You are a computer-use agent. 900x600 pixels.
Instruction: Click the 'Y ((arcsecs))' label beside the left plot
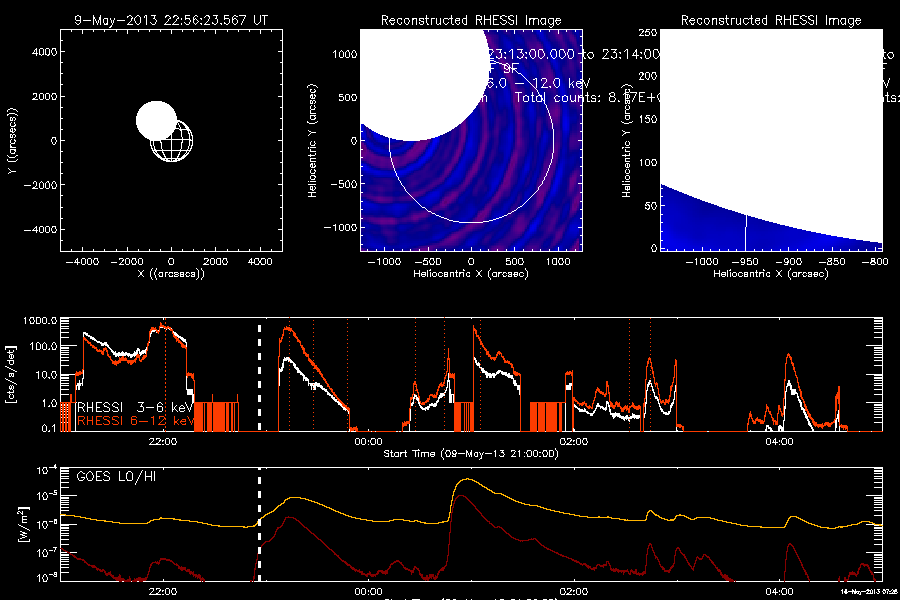(12, 141)
